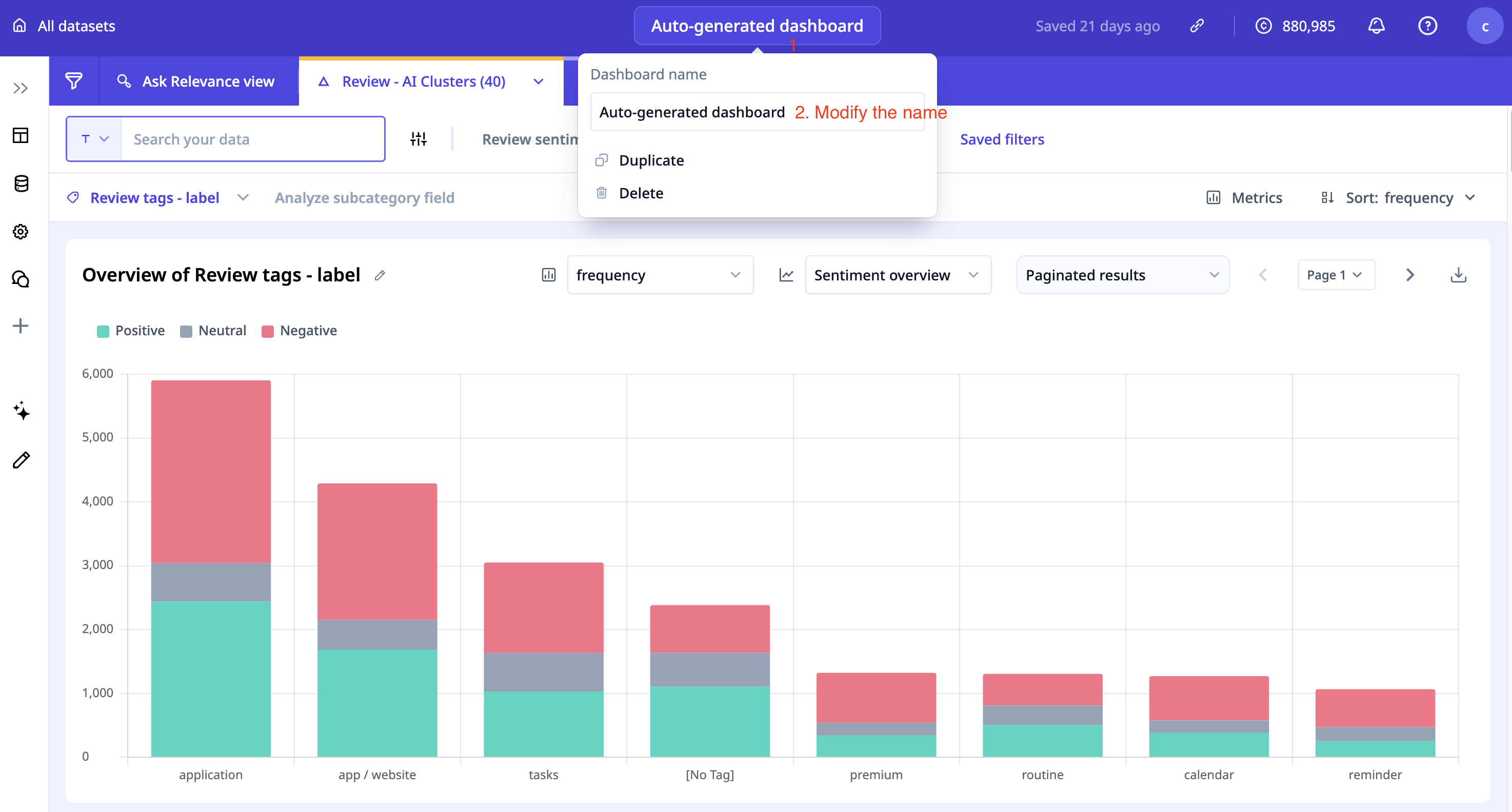Open Saved filters link
This screenshot has height=812, width=1512.
tap(1001, 139)
